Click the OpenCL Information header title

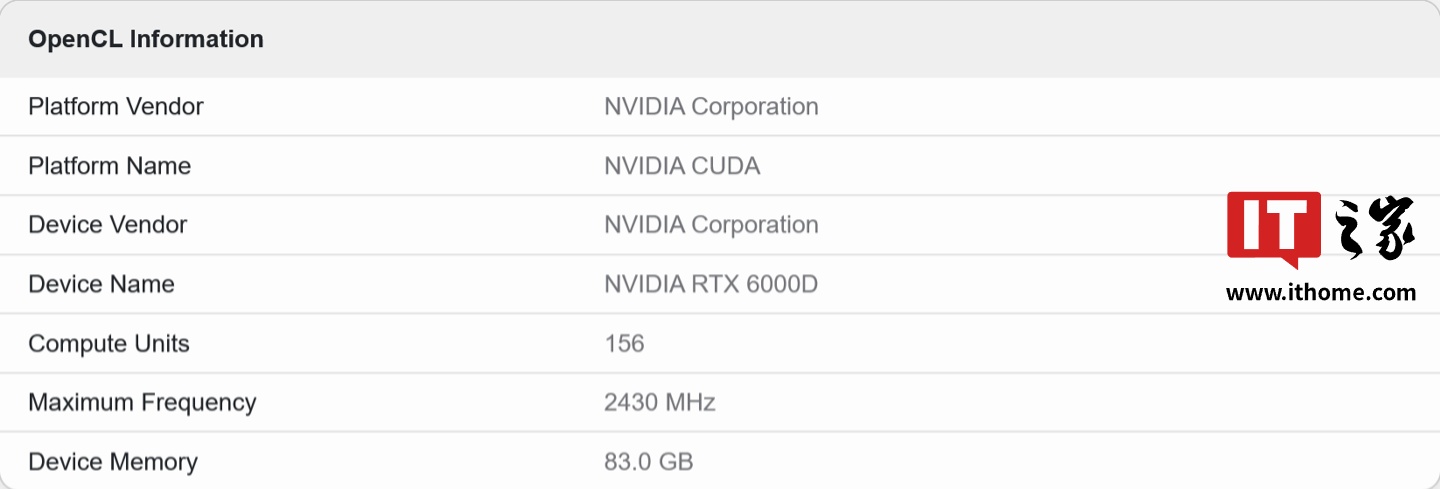coord(146,39)
